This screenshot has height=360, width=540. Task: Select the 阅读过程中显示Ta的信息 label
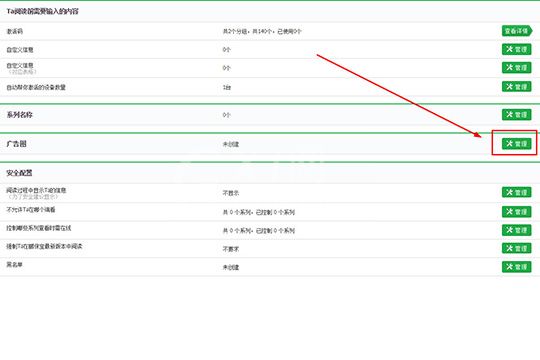[x=36, y=190]
